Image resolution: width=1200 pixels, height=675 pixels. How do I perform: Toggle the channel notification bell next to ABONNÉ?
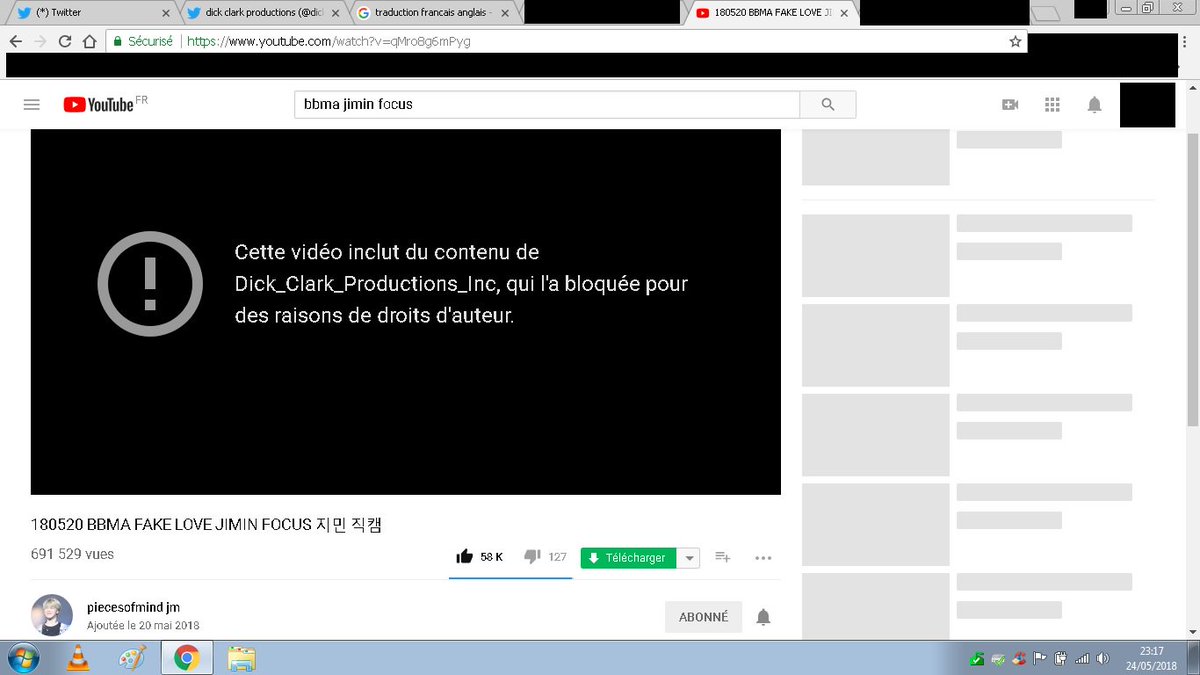pos(763,617)
